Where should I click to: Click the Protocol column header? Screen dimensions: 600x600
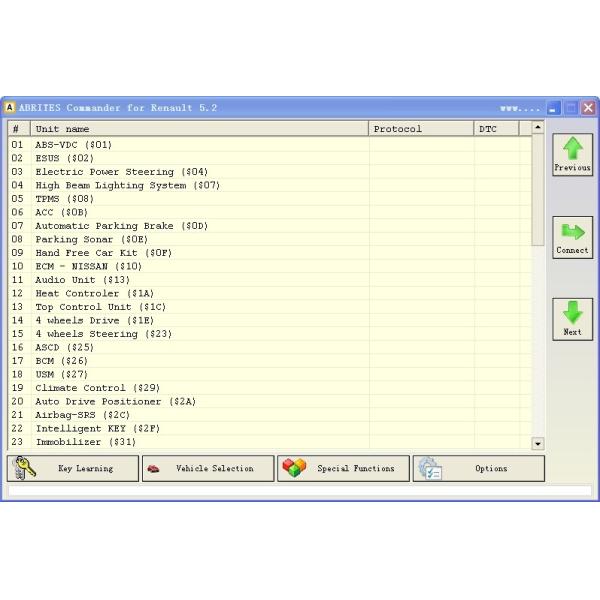coord(421,129)
